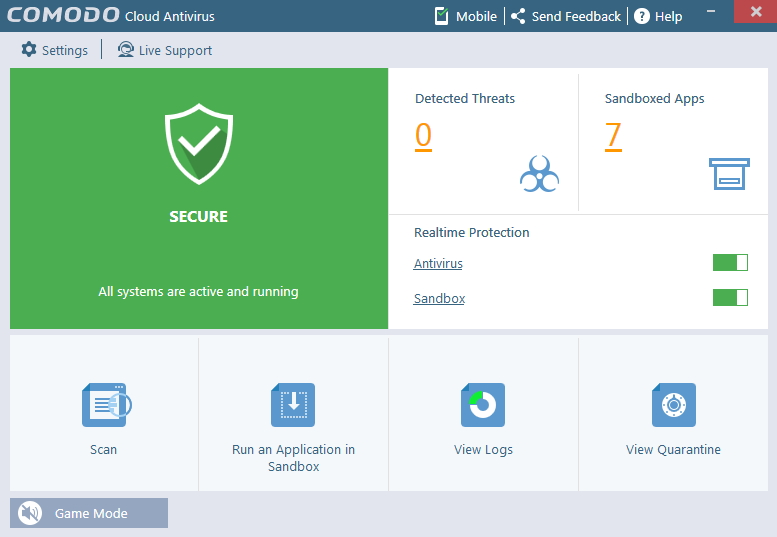This screenshot has height=537, width=777.
Task: Click the Help question mark icon
Action: 641,16
